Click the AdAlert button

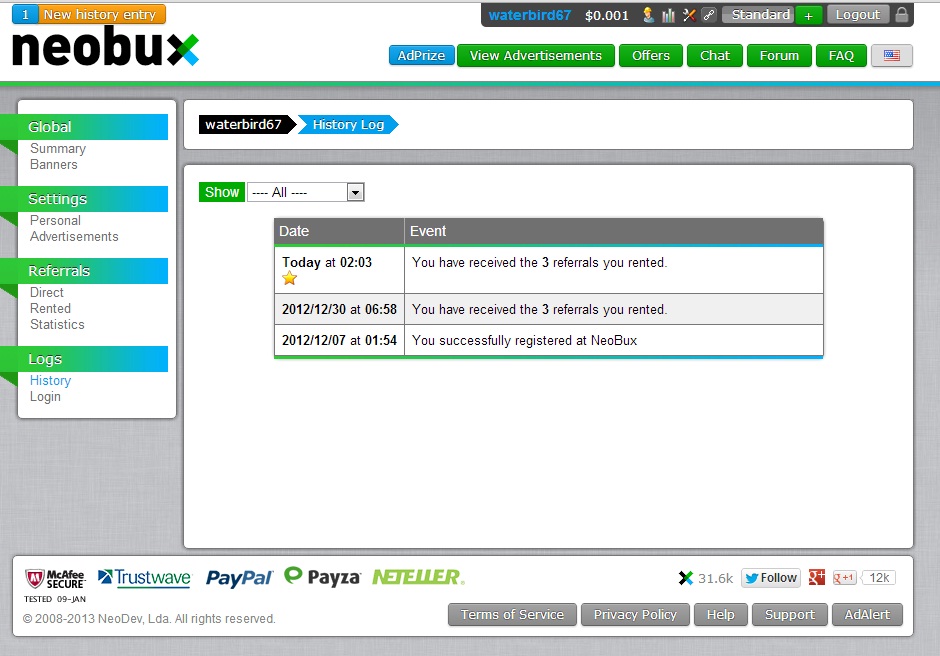pyautogui.click(x=867, y=615)
